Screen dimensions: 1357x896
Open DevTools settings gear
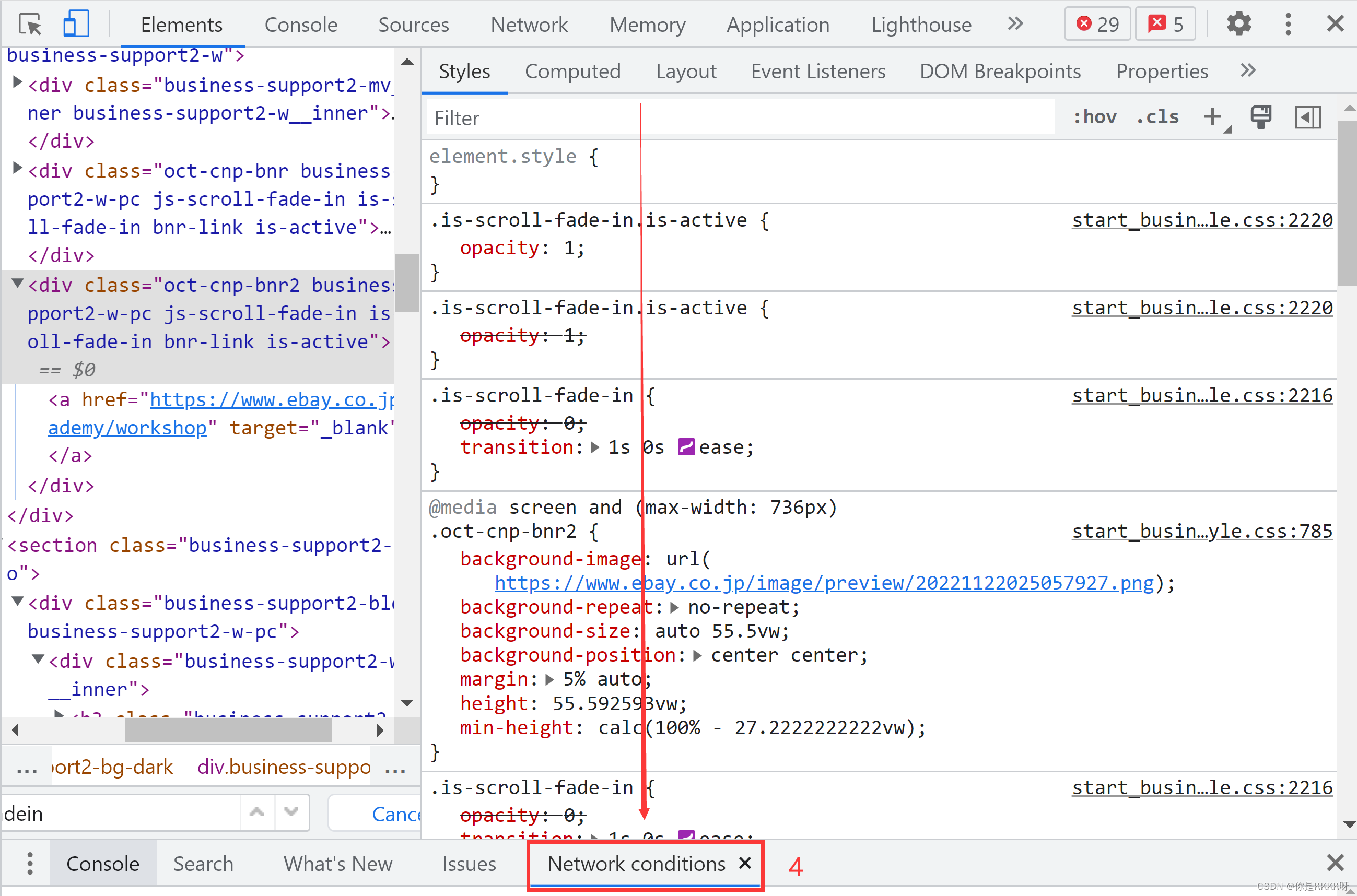pyautogui.click(x=1238, y=24)
